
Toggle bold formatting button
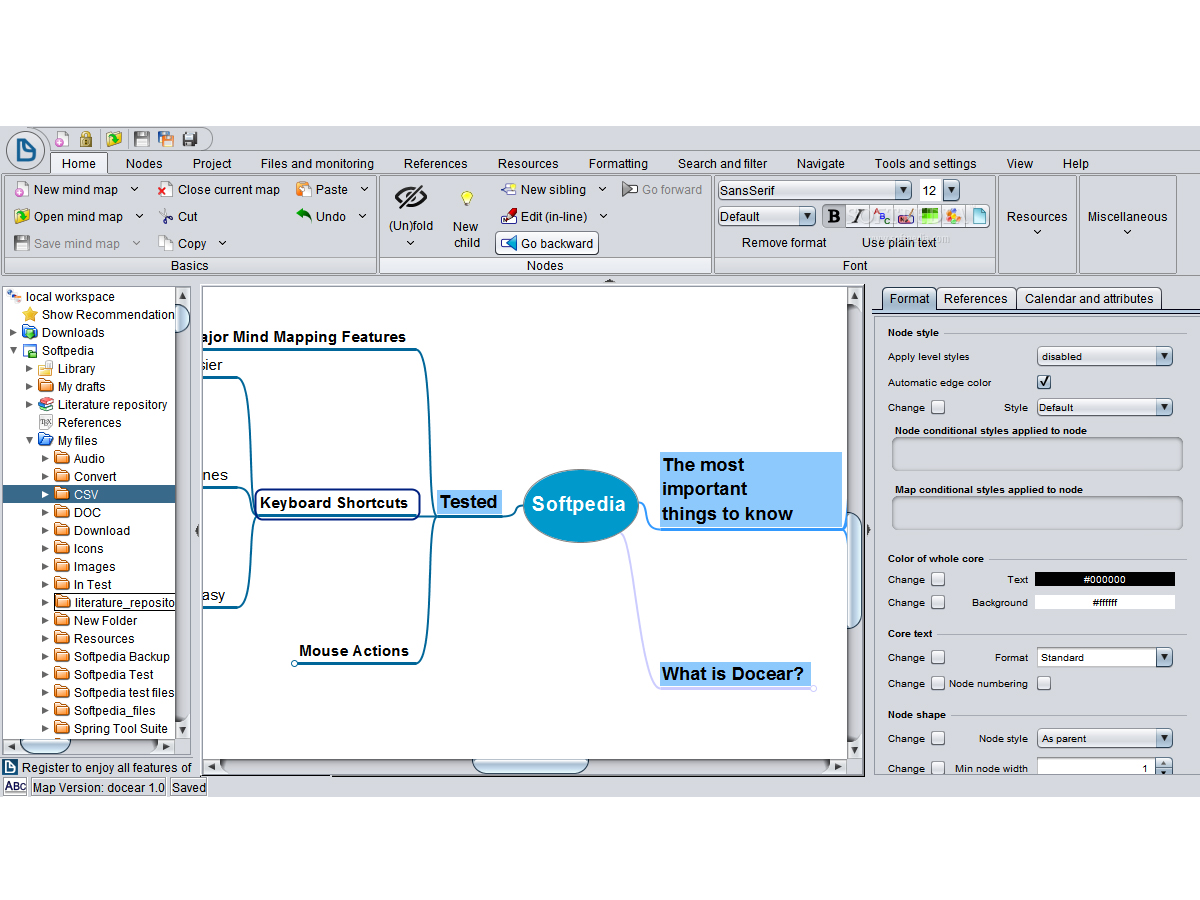click(x=834, y=216)
